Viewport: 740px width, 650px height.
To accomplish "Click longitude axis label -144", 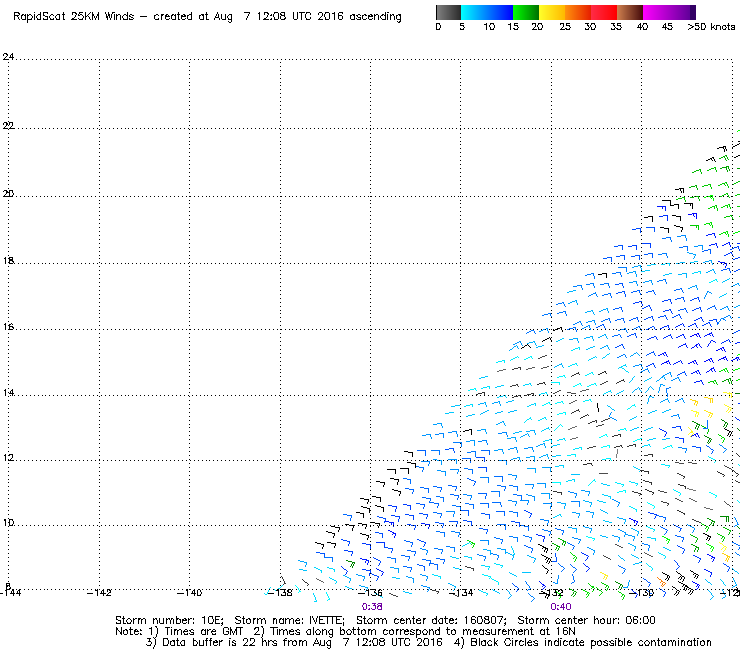I will click(x=10, y=593).
